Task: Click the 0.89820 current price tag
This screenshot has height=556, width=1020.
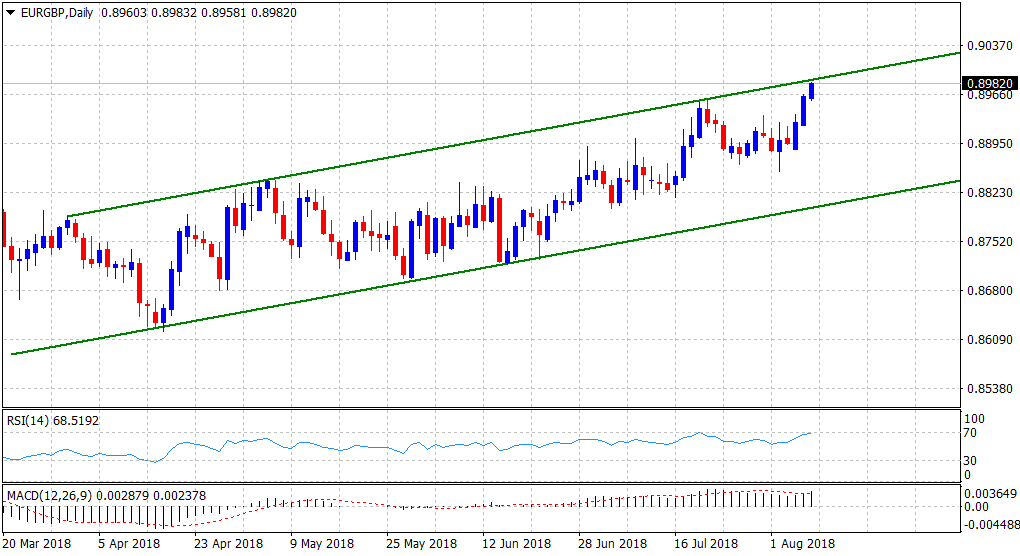Action: [x=987, y=83]
